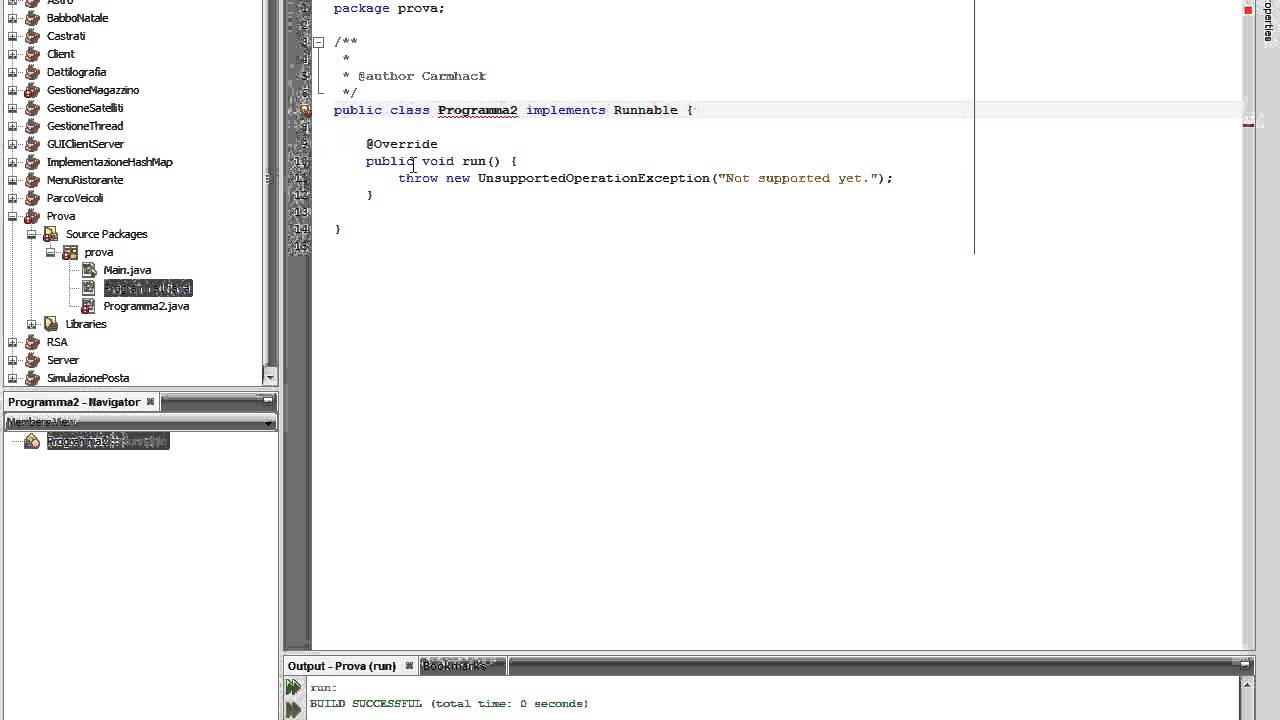The image size is (1280, 720).
Task: Expand the Server project node
Action: (x=13, y=360)
